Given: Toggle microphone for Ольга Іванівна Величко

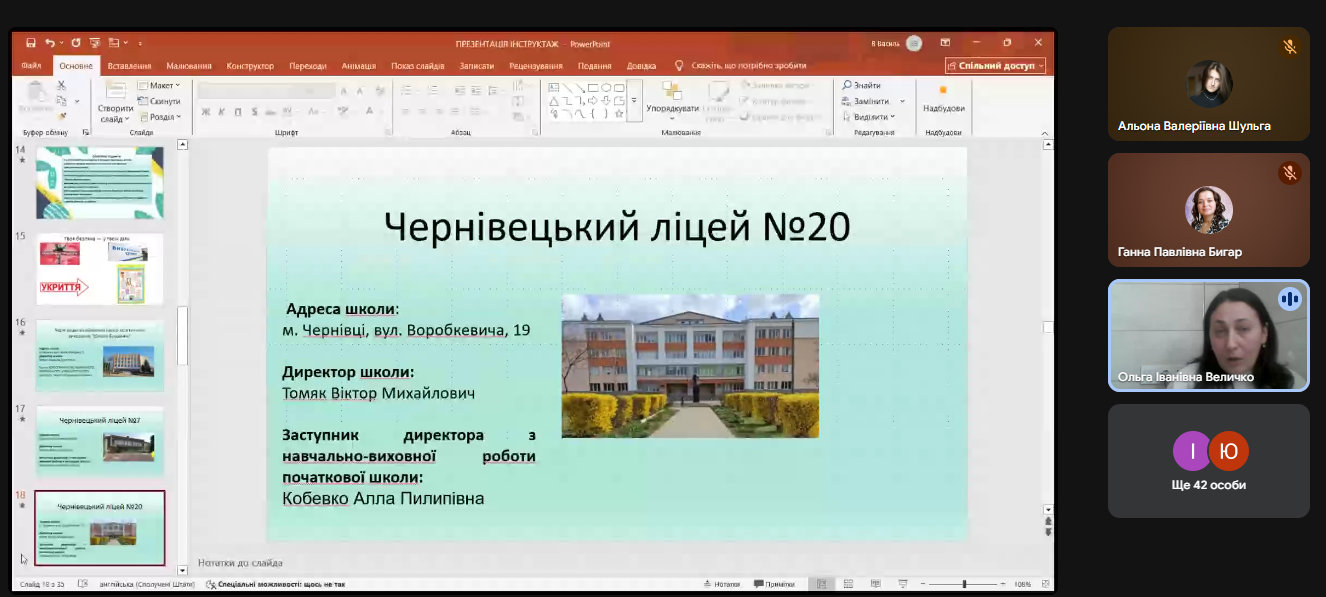Looking at the screenshot, I should click(x=1289, y=299).
